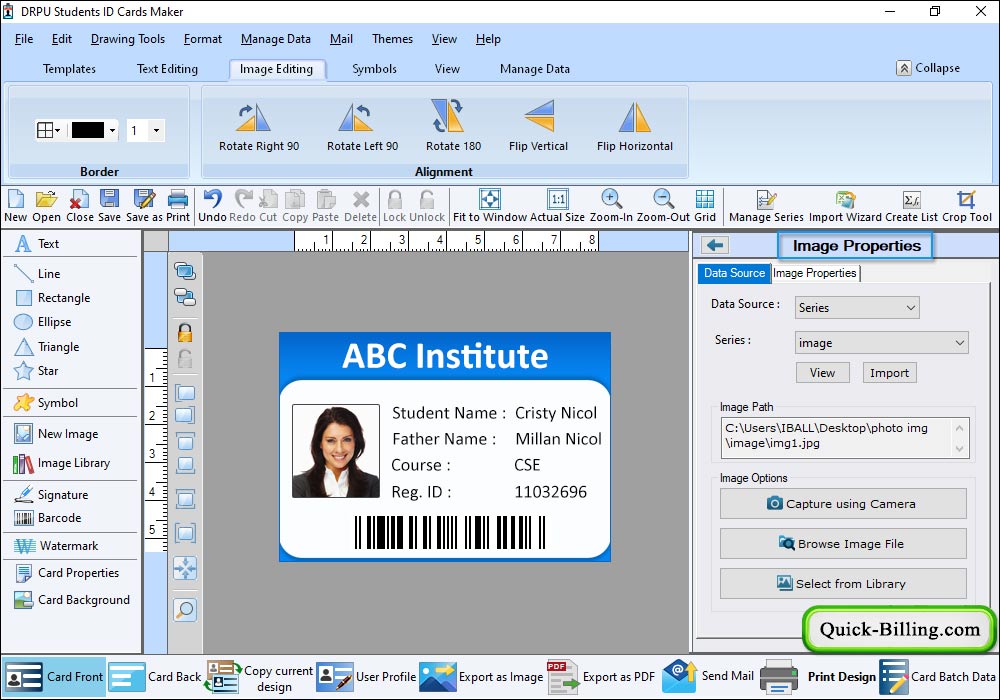The image size is (1000, 700).
Task: Click the magnifier icon beside canvas
Action: pos(185,610)
